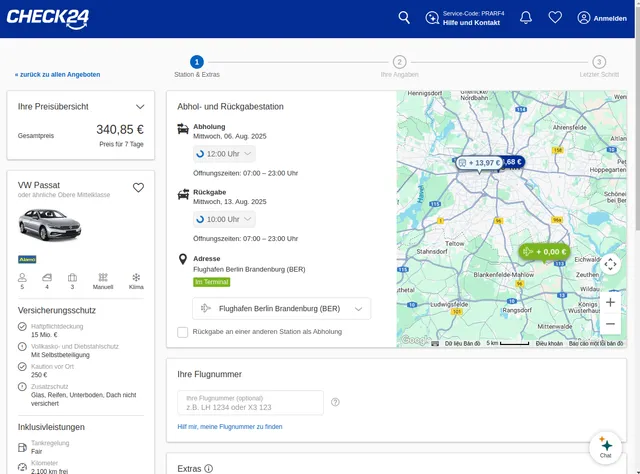640x474 pixels.
Task: Zoom out on the map
Action: 610,324
